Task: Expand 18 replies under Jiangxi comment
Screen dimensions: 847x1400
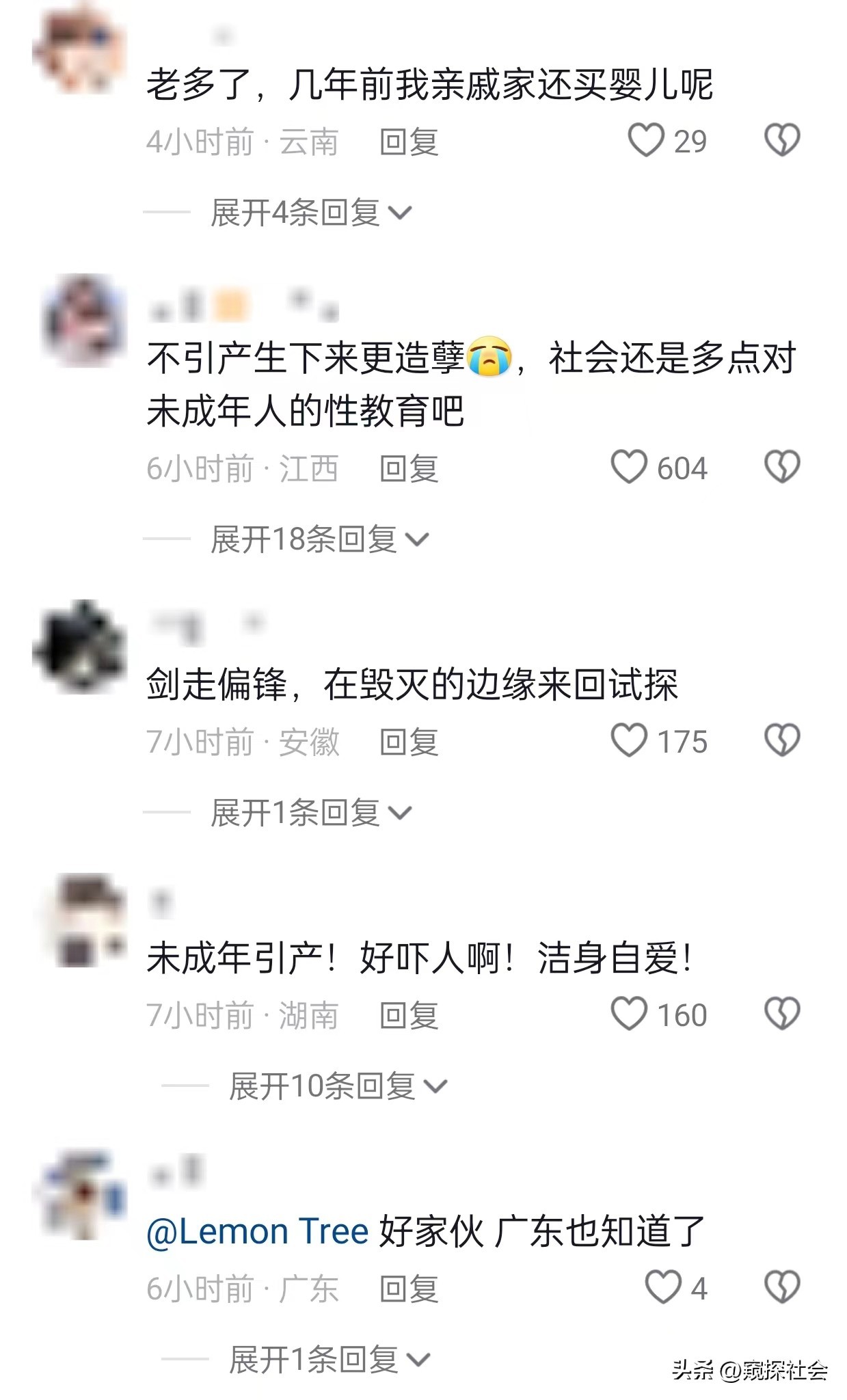Action: pos(319,539)
